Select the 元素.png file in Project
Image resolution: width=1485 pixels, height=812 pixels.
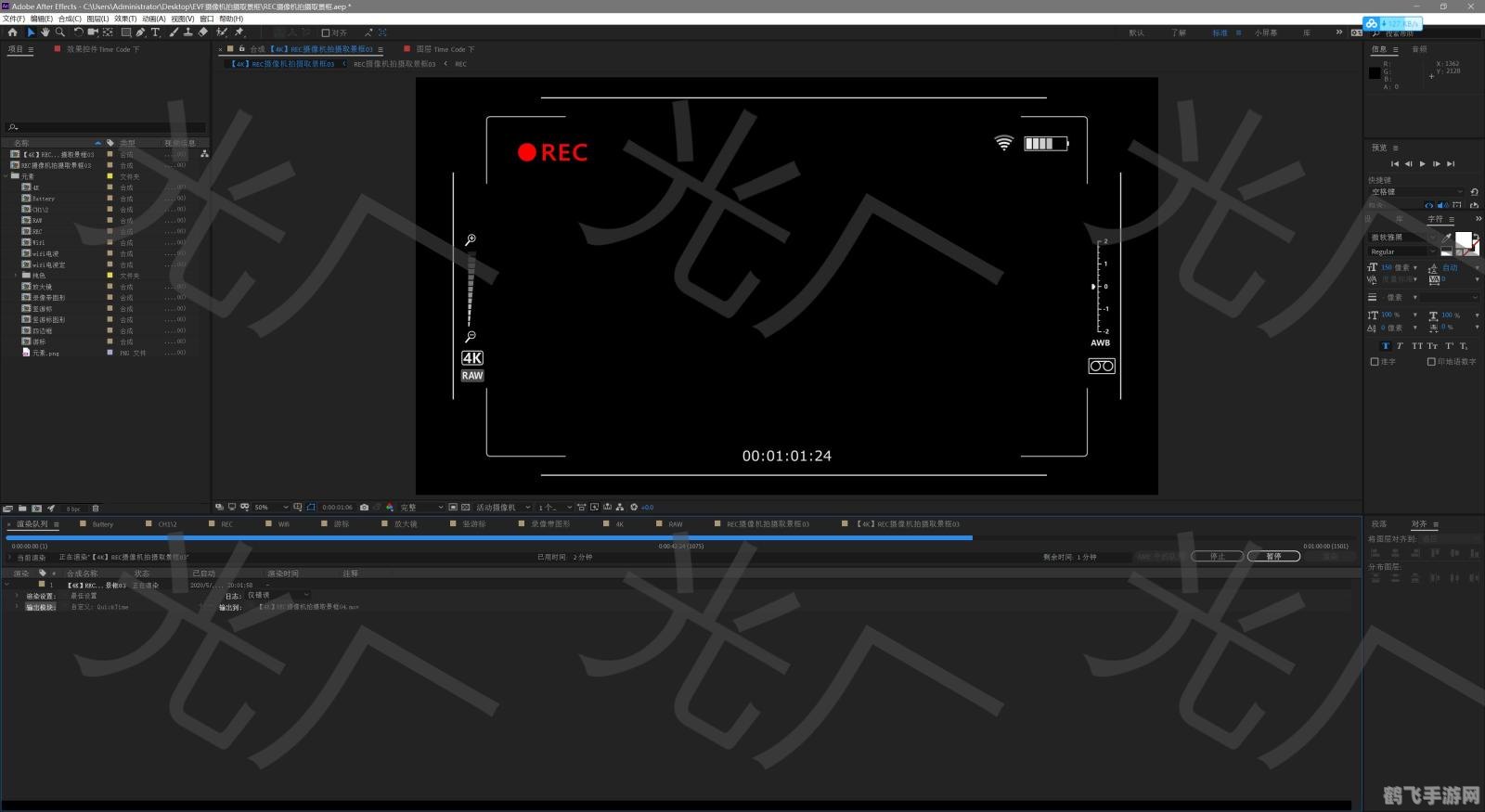45,353
